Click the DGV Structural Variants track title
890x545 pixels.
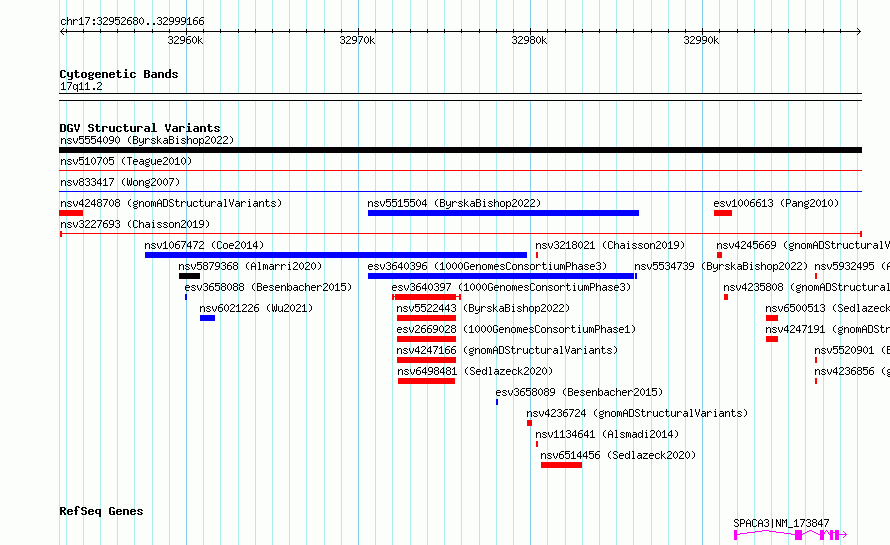(x=140, y=128)
